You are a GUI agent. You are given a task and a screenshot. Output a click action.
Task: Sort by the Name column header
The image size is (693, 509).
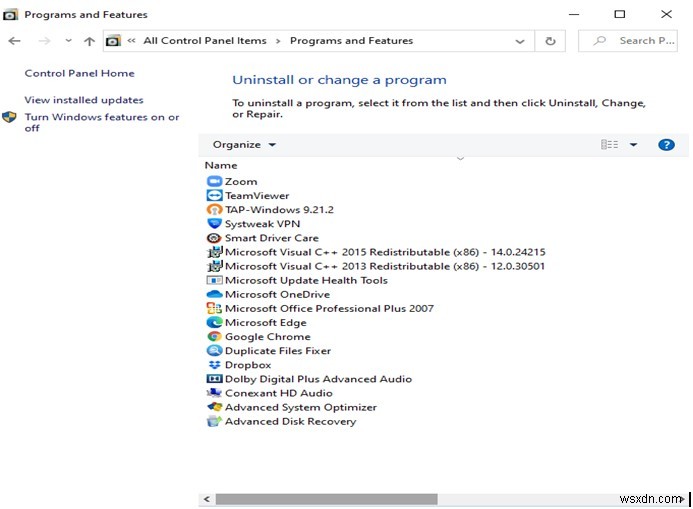(x=221, y=165)
